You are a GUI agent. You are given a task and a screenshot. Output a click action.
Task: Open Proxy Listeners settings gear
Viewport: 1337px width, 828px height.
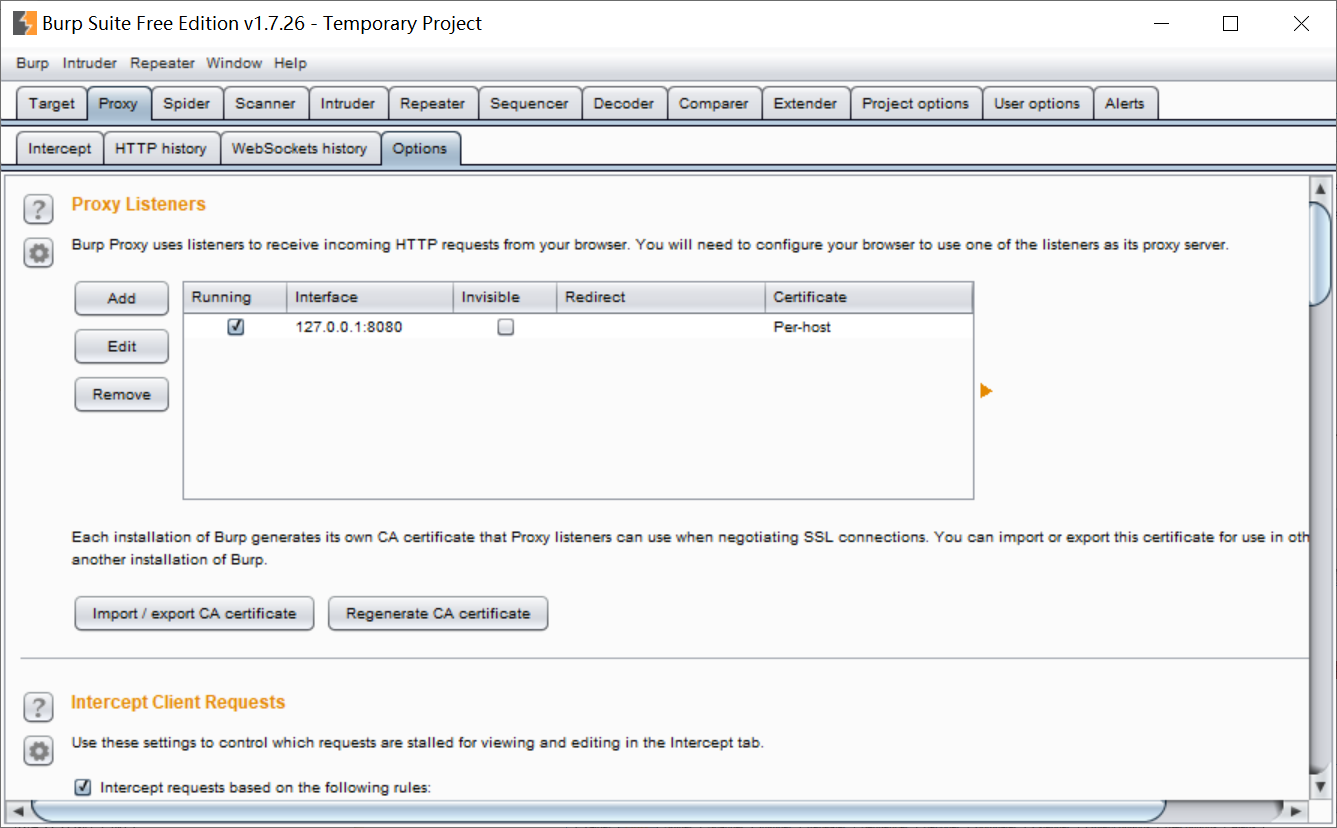click(38, 253)
